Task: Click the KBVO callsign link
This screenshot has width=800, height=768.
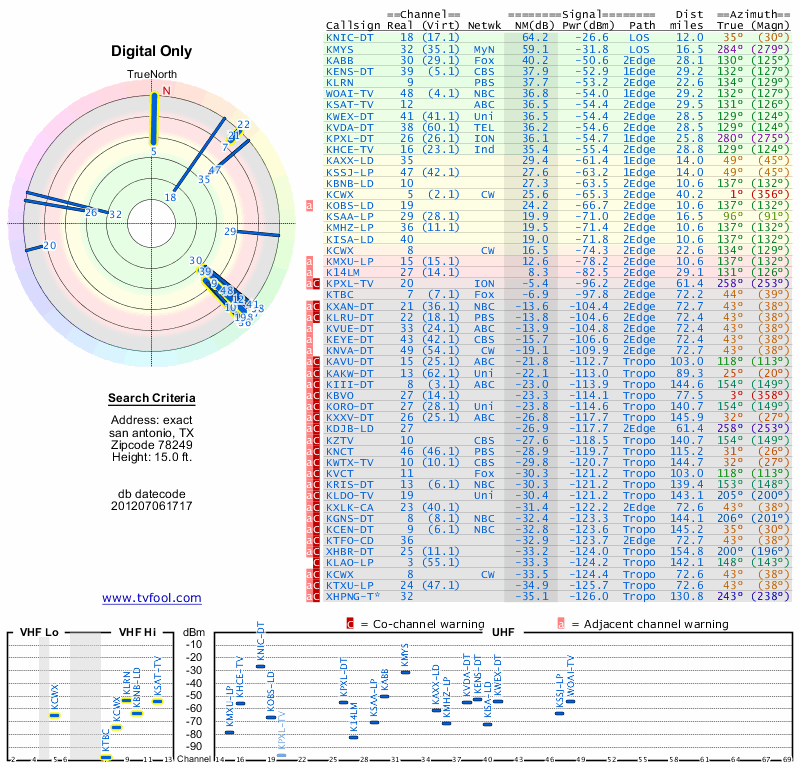Action: click(339, 395)
